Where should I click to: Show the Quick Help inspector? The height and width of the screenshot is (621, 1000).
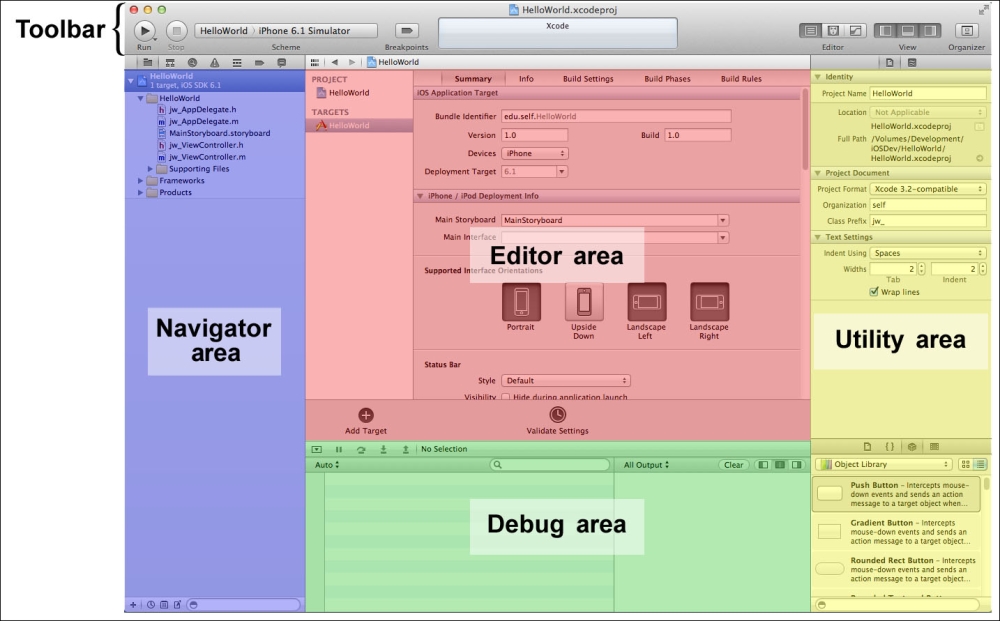click(912, 62)
